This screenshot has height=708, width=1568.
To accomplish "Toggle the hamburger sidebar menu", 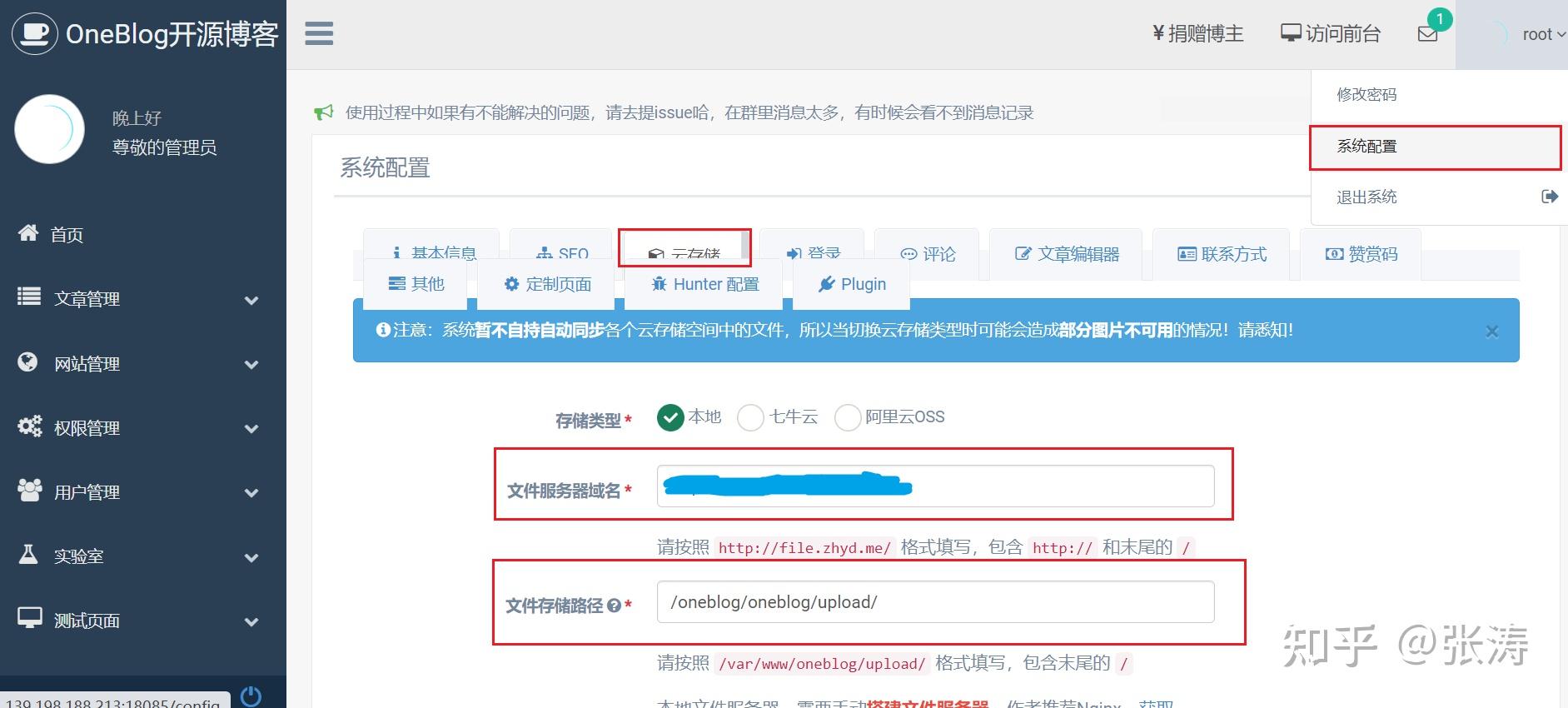I will pyautogui.click(x=319, y=33).
